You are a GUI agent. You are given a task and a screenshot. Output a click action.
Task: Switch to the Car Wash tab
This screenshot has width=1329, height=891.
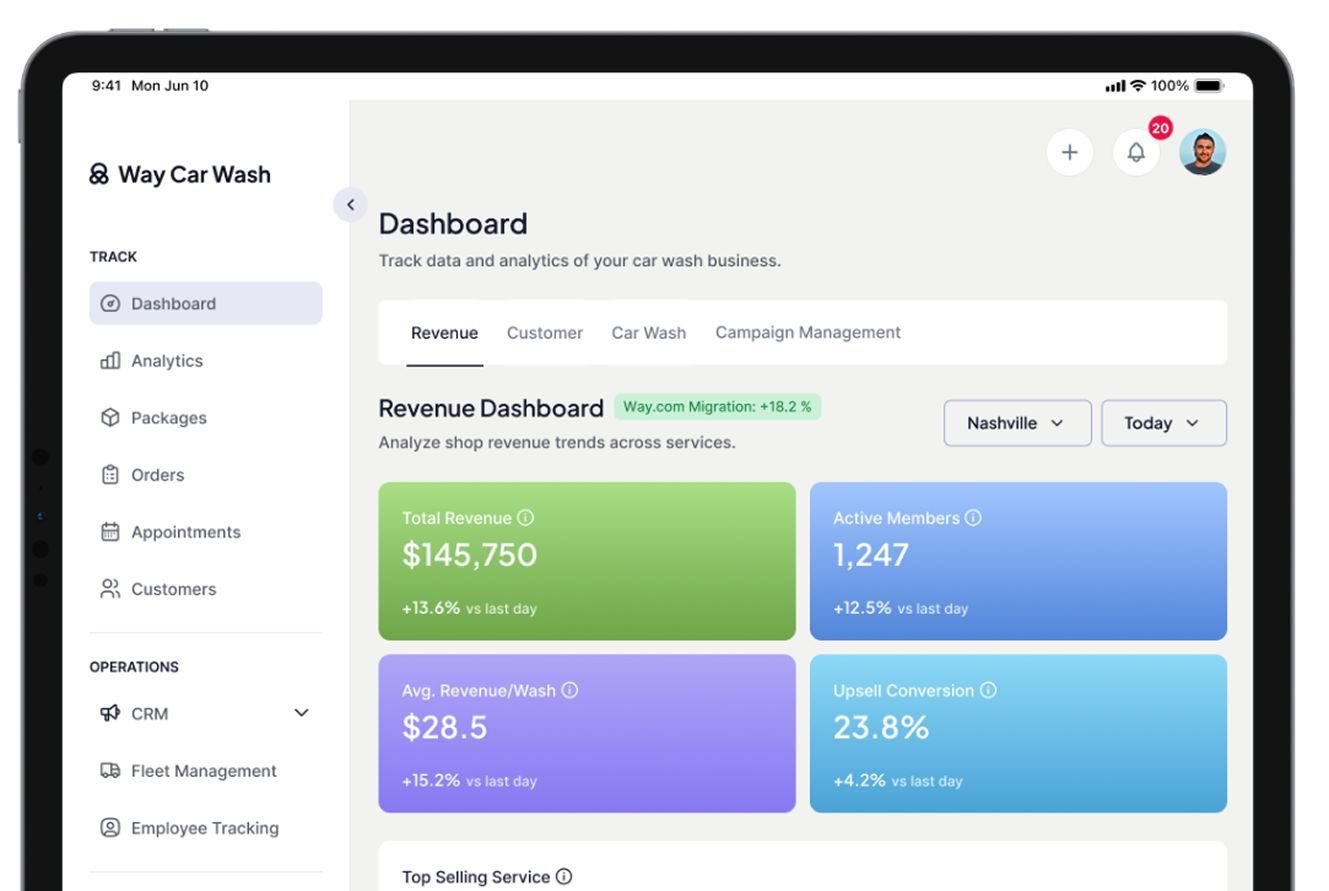[649, 333]
